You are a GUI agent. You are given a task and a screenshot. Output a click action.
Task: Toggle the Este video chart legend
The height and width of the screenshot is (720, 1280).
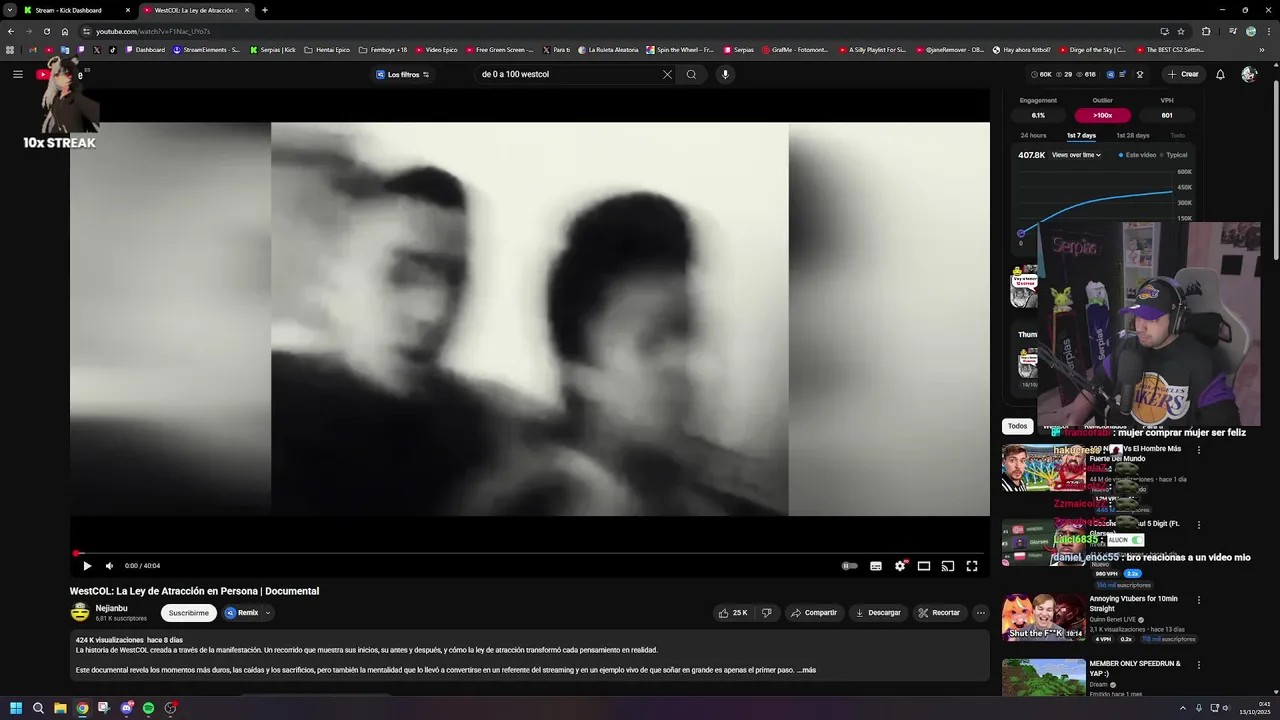click(1137, 155)
